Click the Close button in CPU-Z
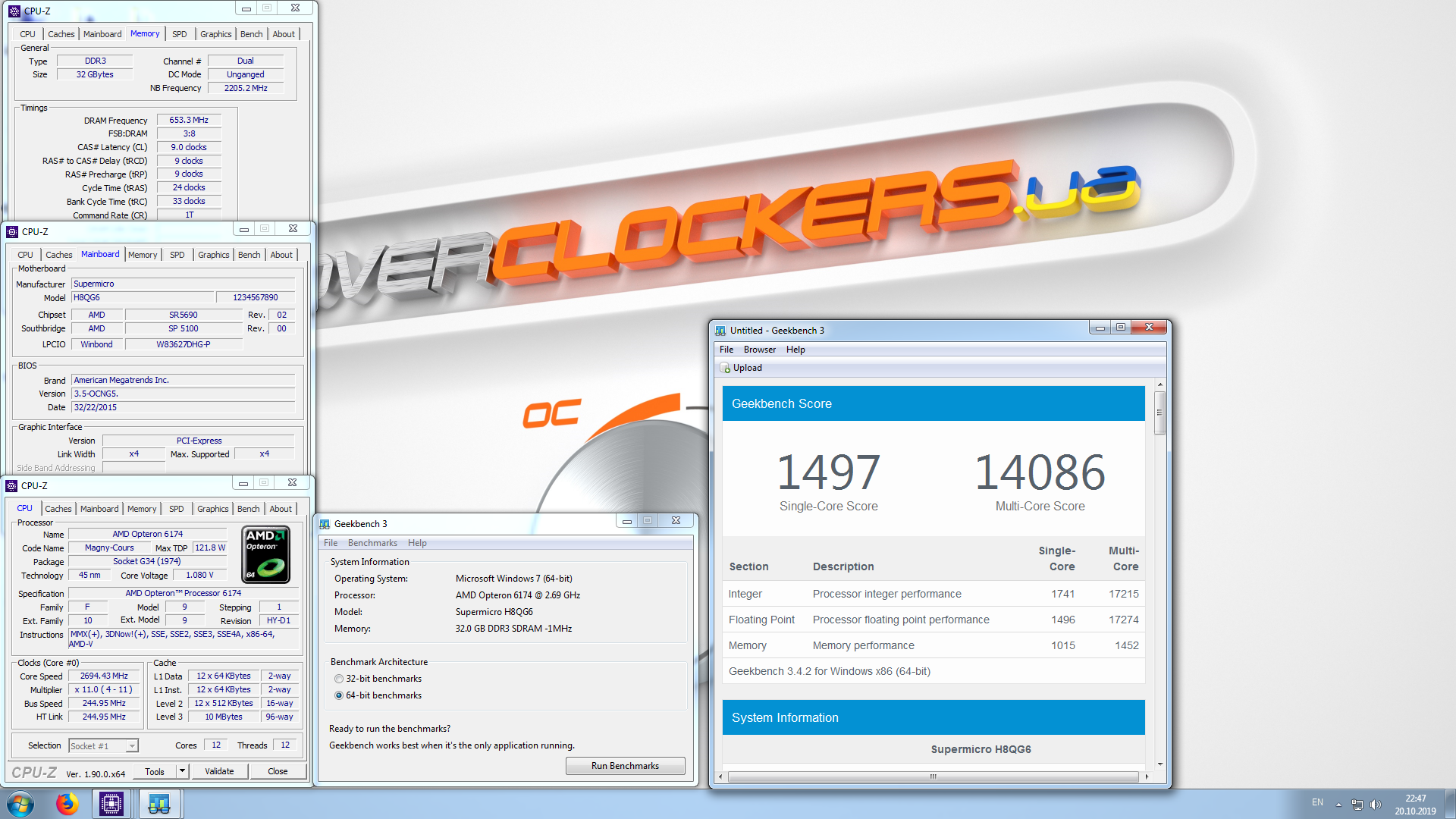Image resolution: width=1456 pixels, height=819 pixels. coord(278,771)
